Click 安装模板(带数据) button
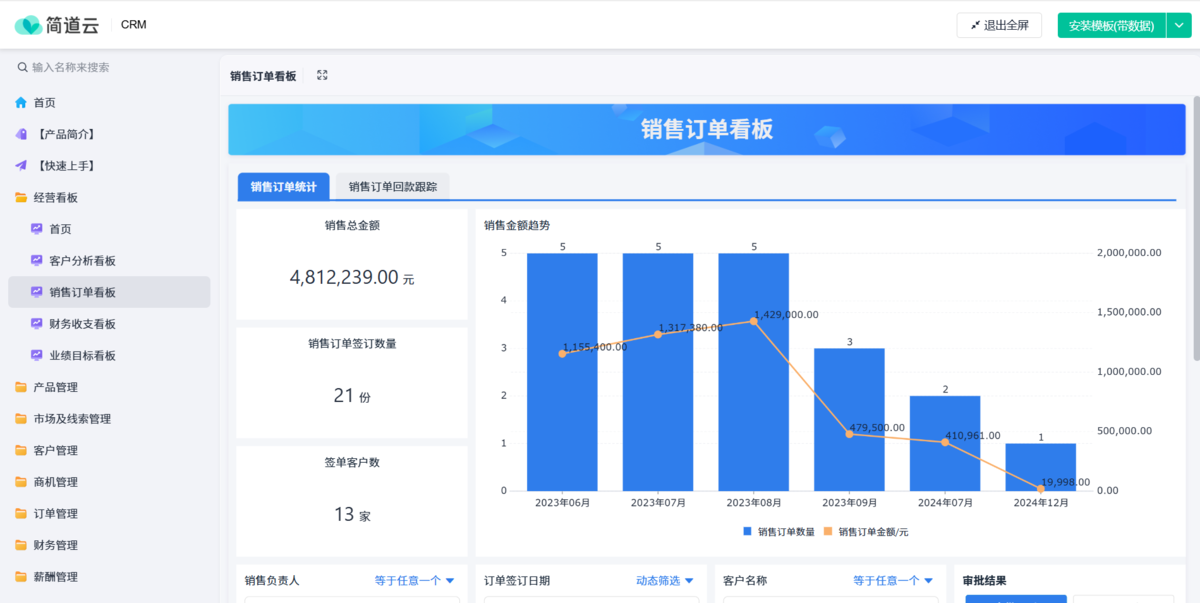Screen dimensions: 1200x603 tap(1111, 25)
